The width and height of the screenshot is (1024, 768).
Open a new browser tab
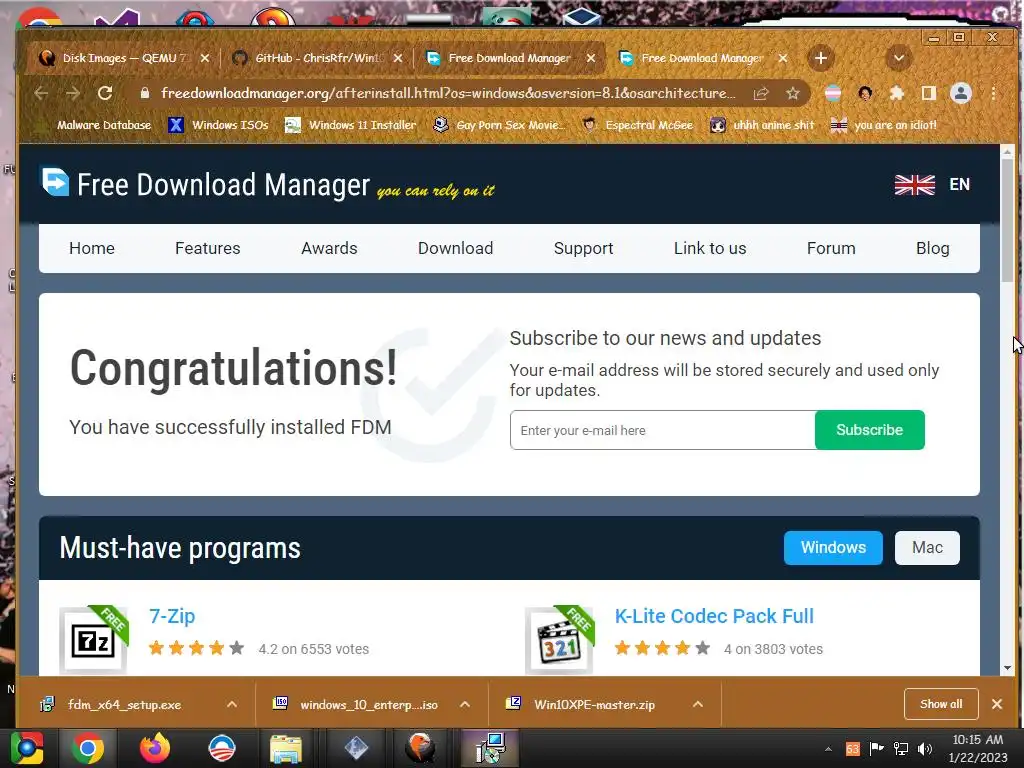(x=821, y=58)
